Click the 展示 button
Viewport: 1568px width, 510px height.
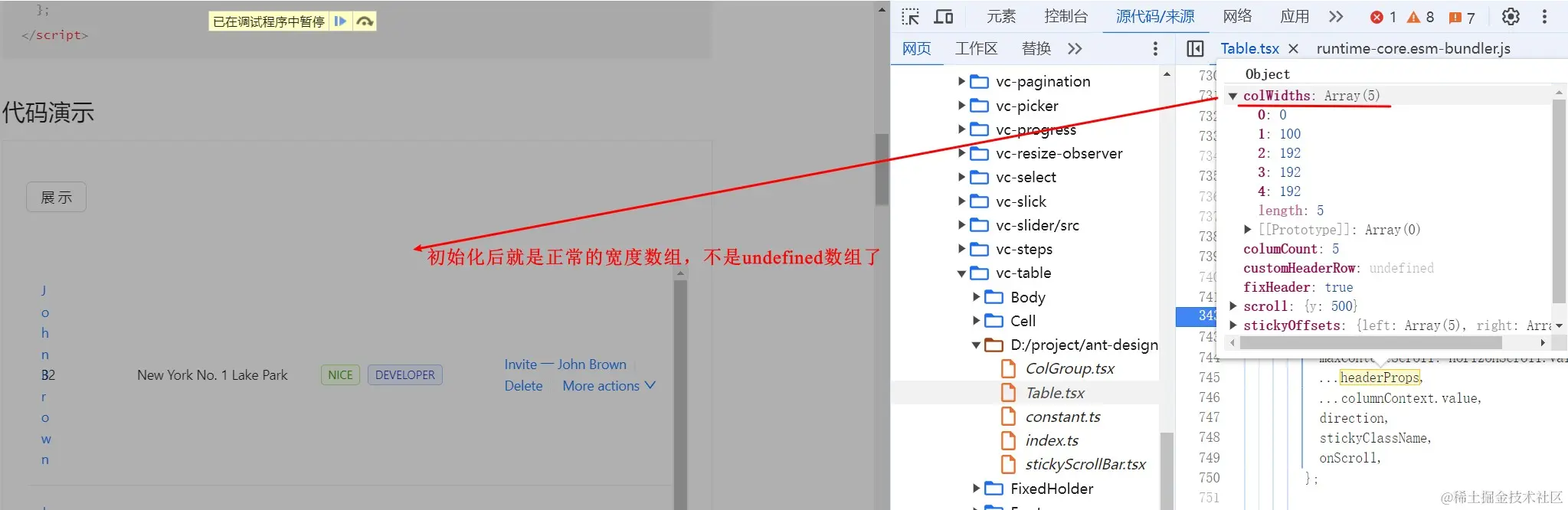point(56,197)
